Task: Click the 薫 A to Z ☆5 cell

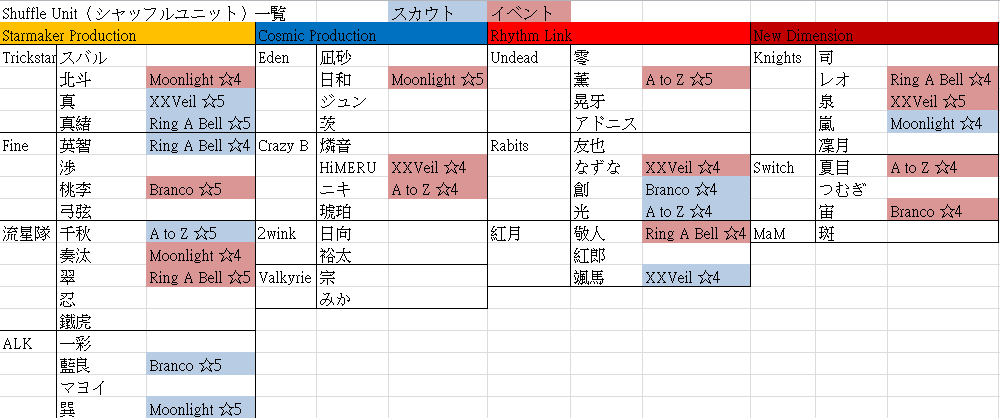Action: tap(696, 80)
